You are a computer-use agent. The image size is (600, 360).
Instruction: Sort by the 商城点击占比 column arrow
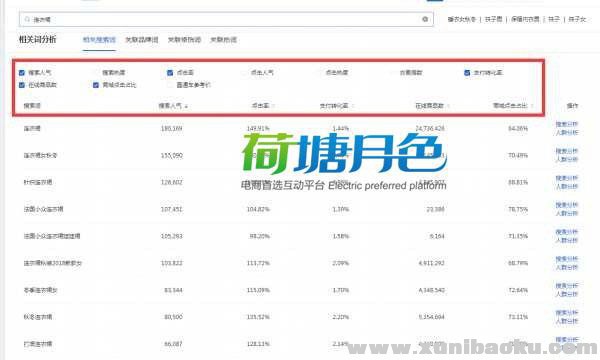tap(532, 106)
